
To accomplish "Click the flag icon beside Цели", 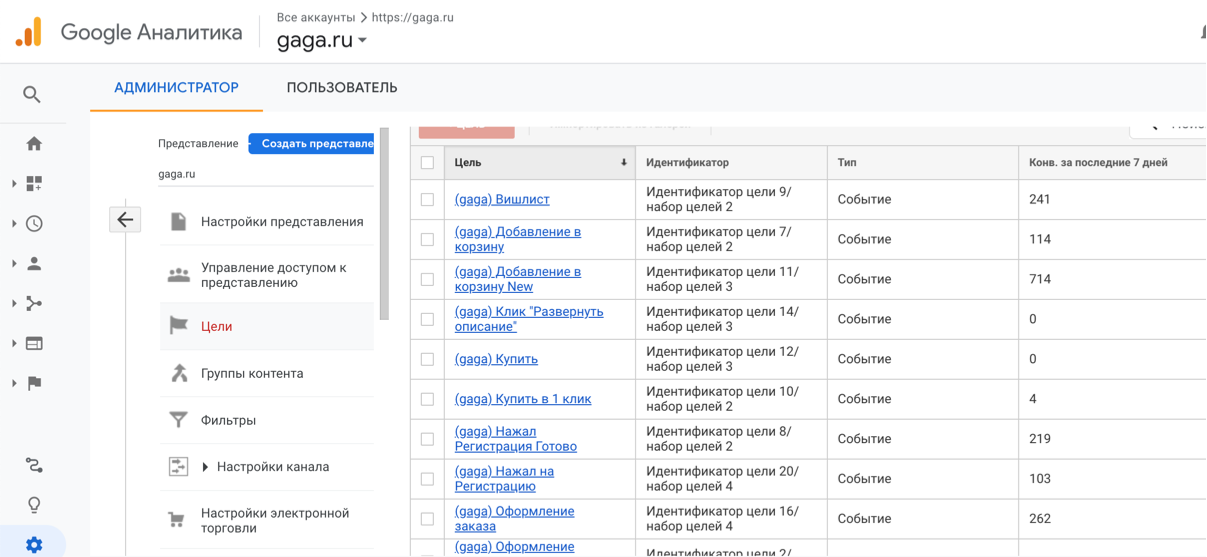I will click(178, 326).
